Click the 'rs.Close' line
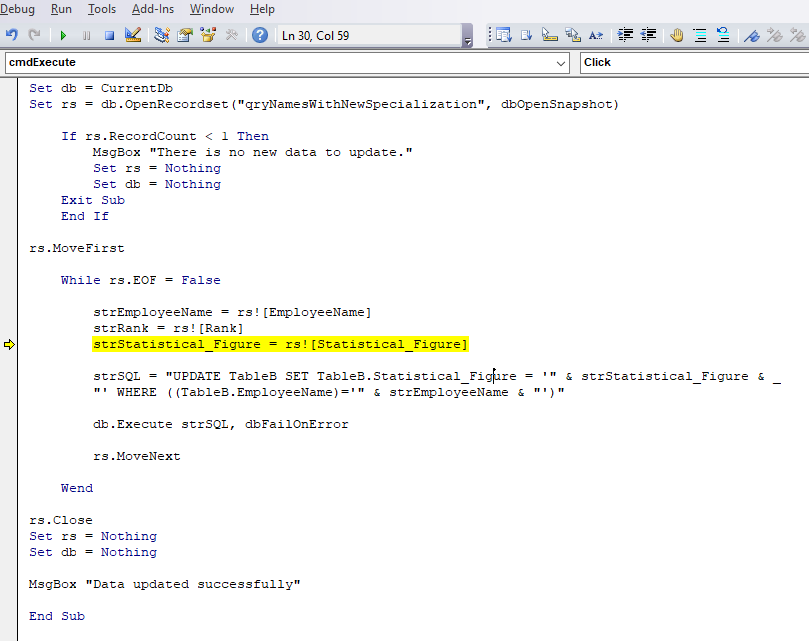 pyautogui.click(x=61, y=520)
